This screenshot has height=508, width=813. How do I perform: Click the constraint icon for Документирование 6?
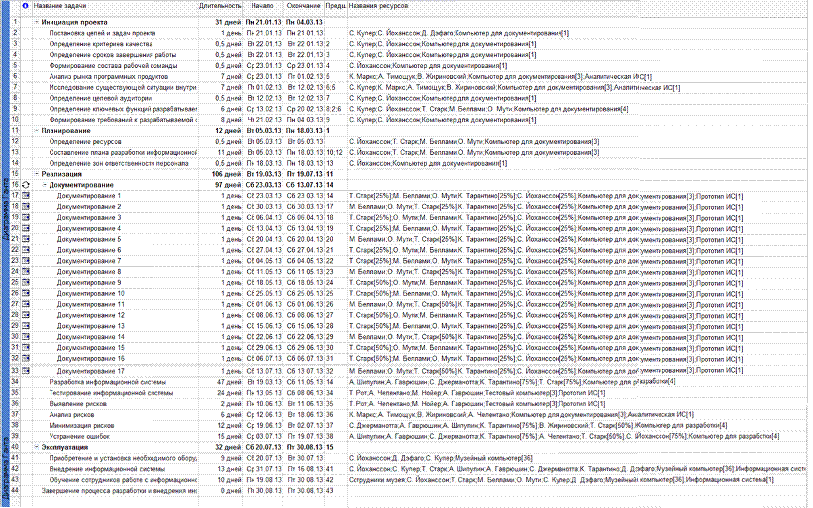(x=26, y=250)
